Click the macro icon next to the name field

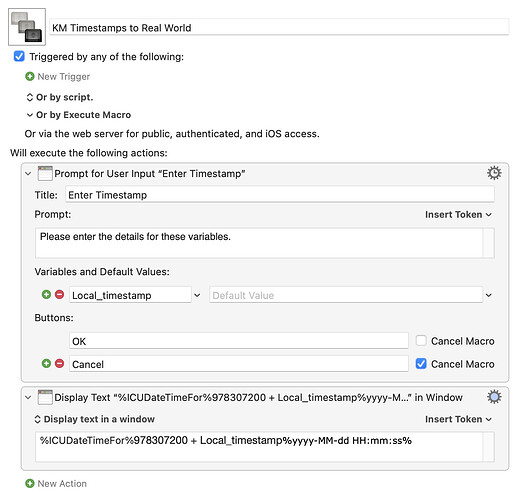27,27
